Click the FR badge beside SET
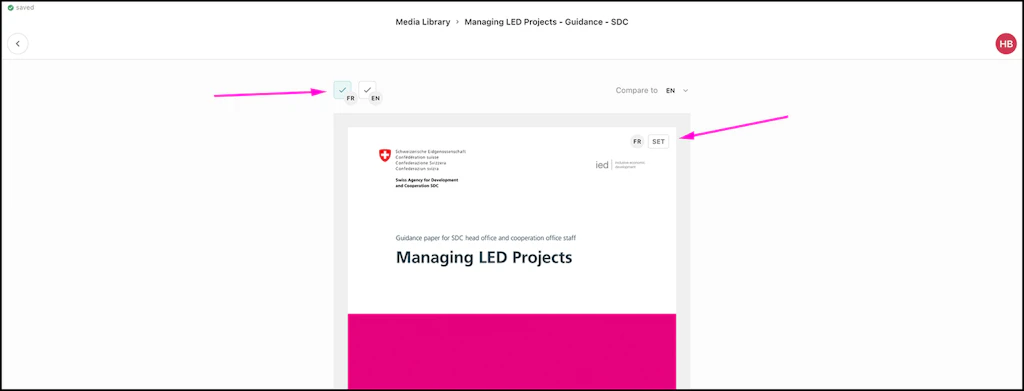The height and width of the screenshot is (391, 1024). [x=637, y=141]
